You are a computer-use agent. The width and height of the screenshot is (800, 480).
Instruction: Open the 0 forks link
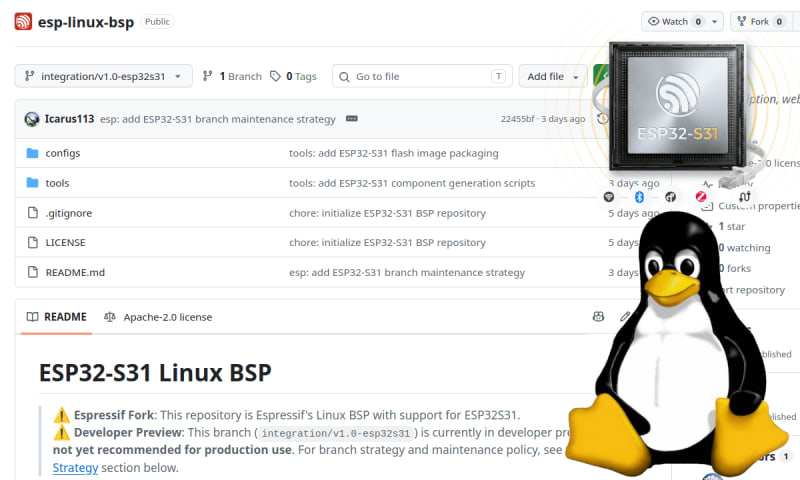click(735, 268)
